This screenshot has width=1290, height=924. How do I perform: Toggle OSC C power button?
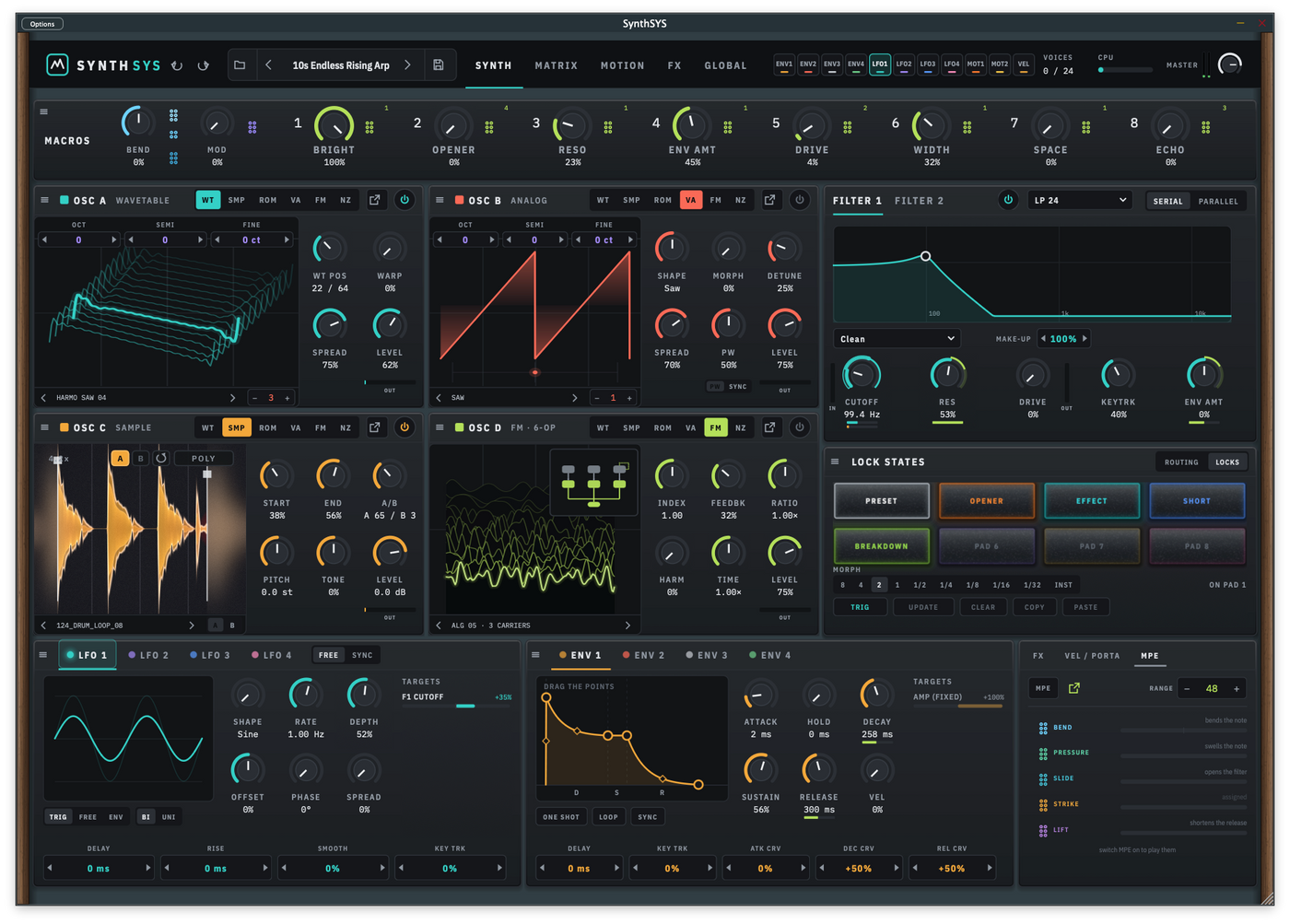point(405,427)
